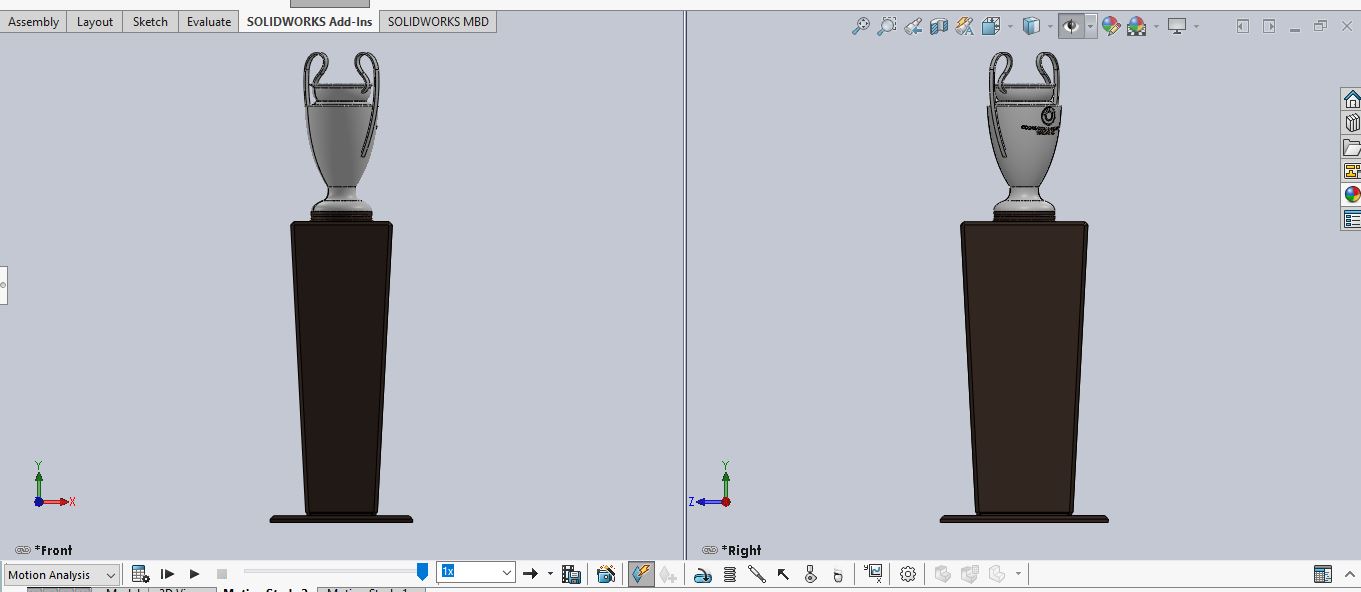
Task: Switch to the Assembly tab
Action: [34, 21]
